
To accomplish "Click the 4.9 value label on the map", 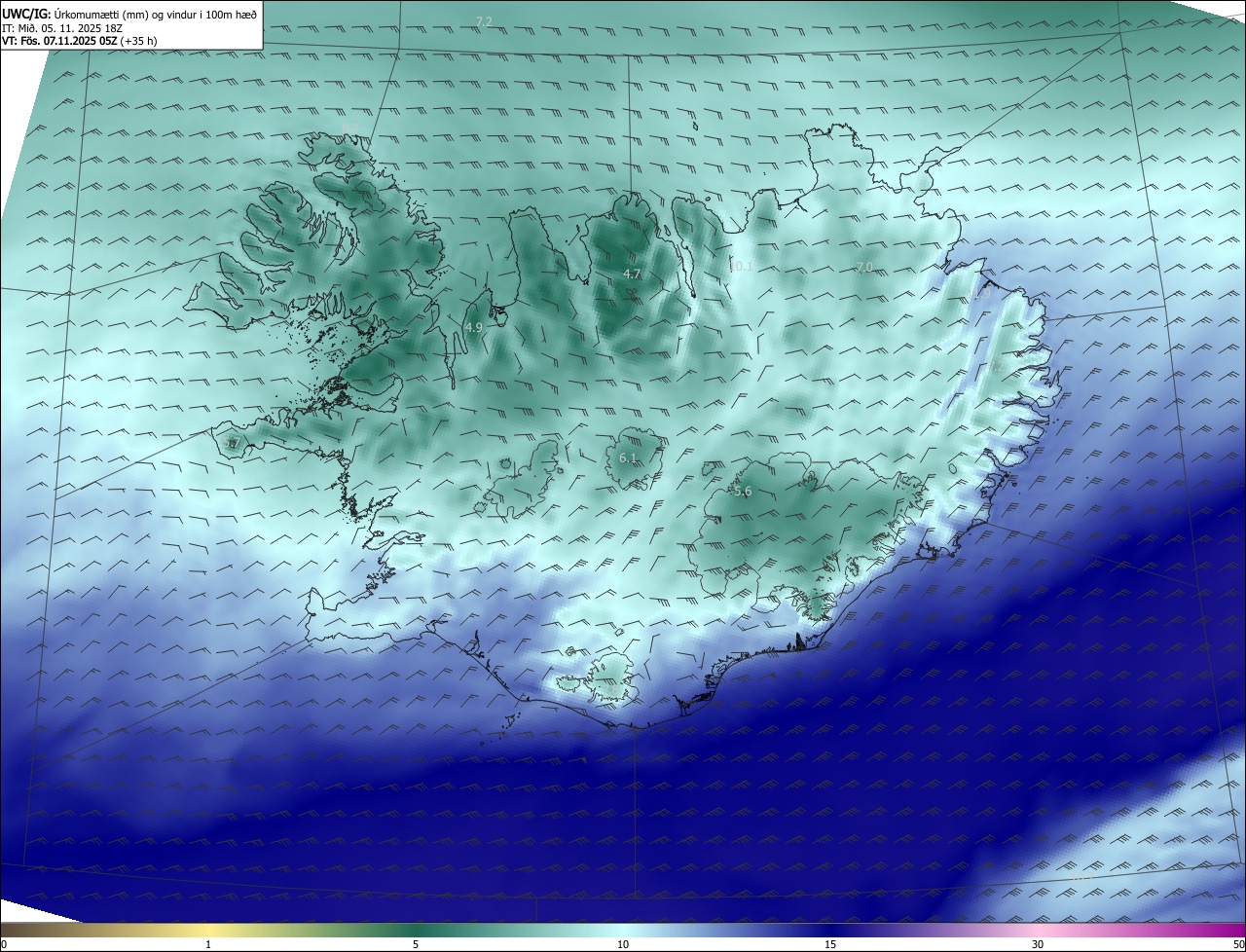I will coord(474,328).
